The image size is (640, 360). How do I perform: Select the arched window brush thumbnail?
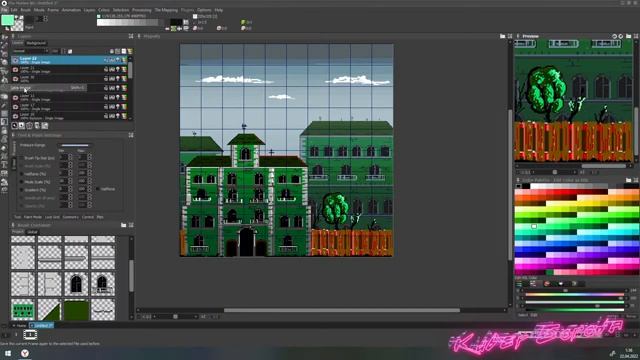pyautogui.click(x=76, y=283)
